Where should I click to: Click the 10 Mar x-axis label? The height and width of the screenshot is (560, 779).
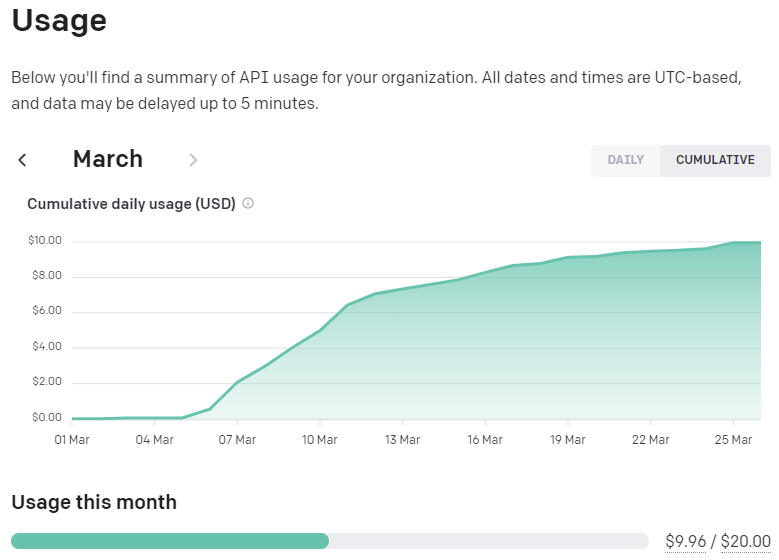point(319,440)
